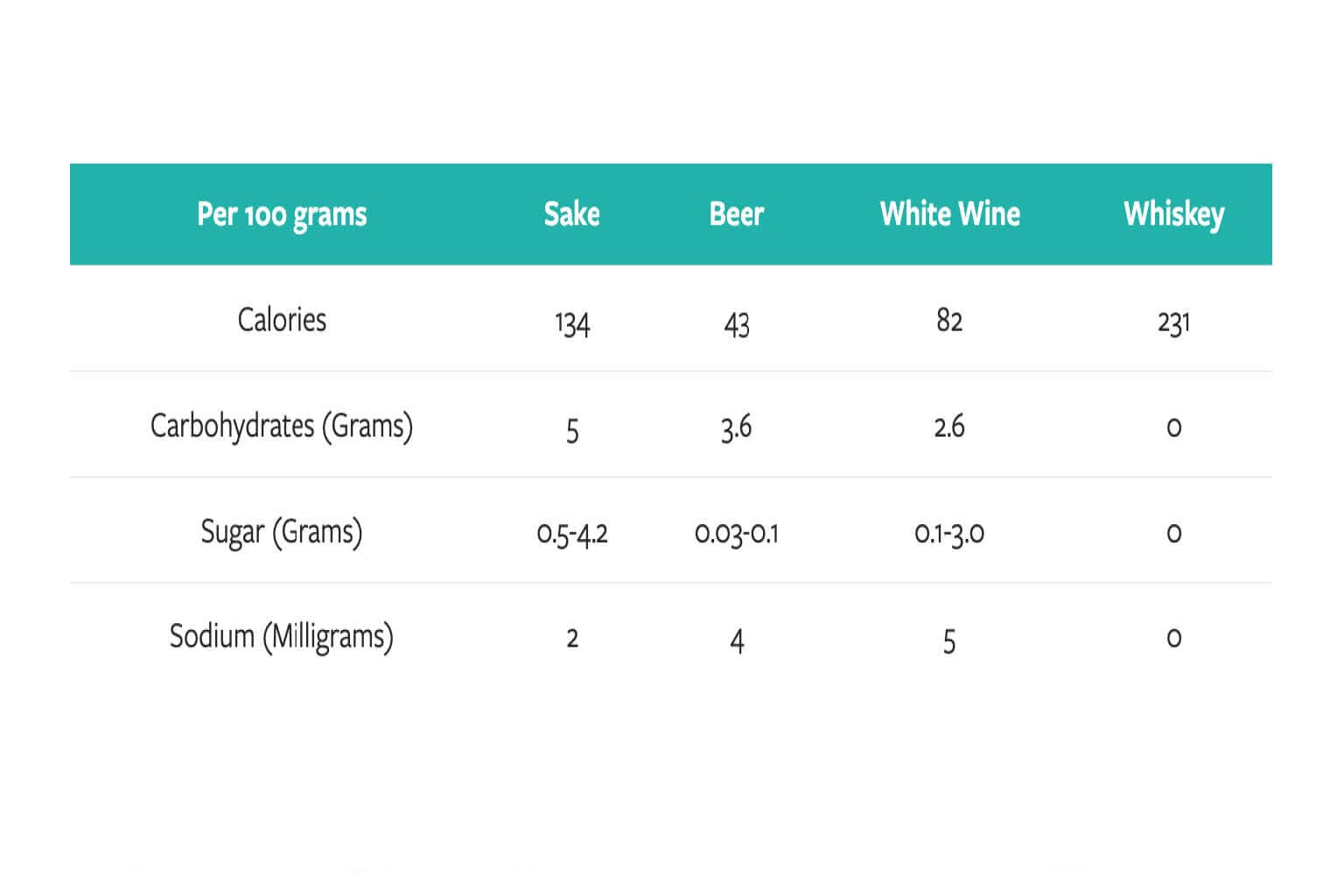The image size is (1344, 896).
Task: Click the 'Per 100 grams' header cell
Action: coord(282,215)
